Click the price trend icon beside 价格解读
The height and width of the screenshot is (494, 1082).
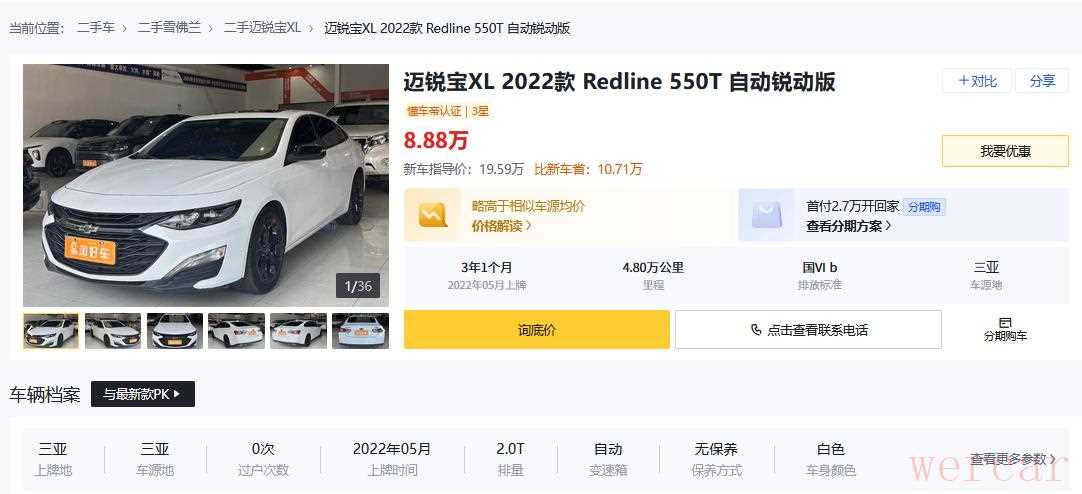pyautogui.click(x=433, y=215)
